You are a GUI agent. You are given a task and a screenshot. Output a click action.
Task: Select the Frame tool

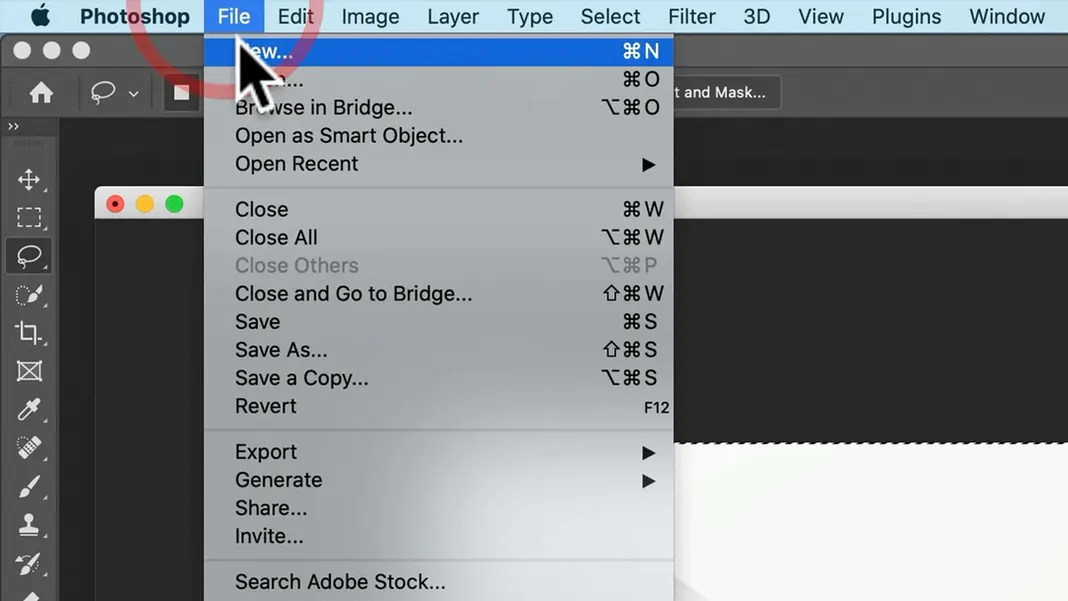(29, 371)
